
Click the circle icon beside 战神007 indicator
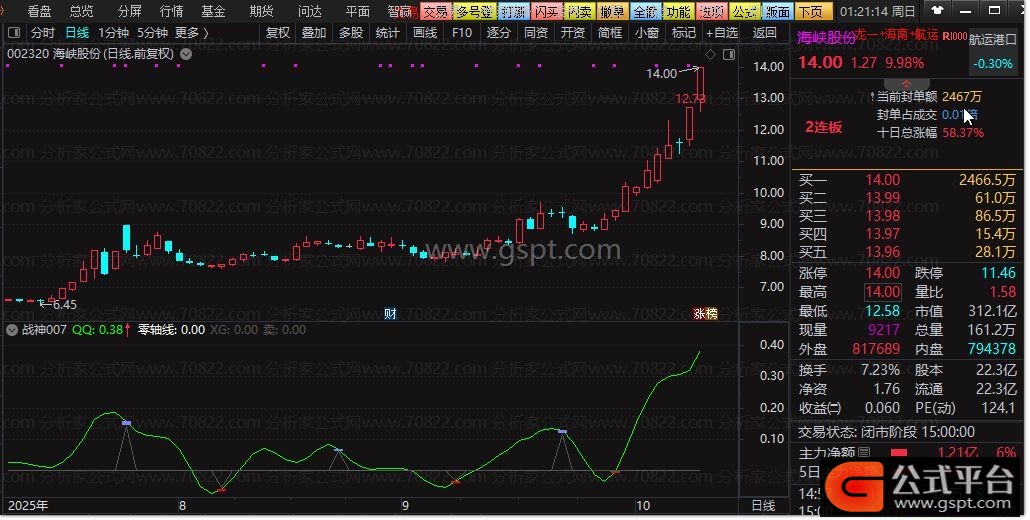[x=13, y=329]
